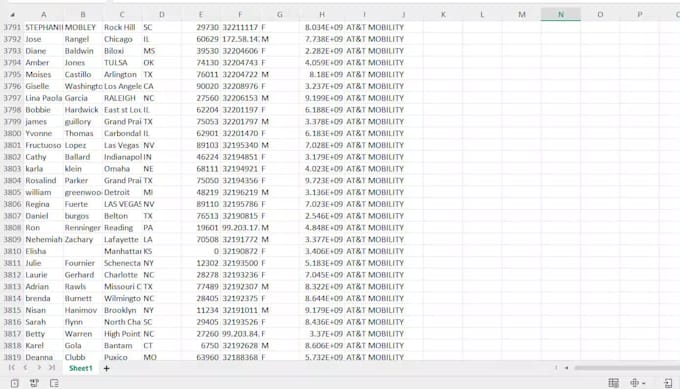Viewport: 680px width, 389px height.
Task: Click the horizontal scrollbar track
Action: [627, 368]
